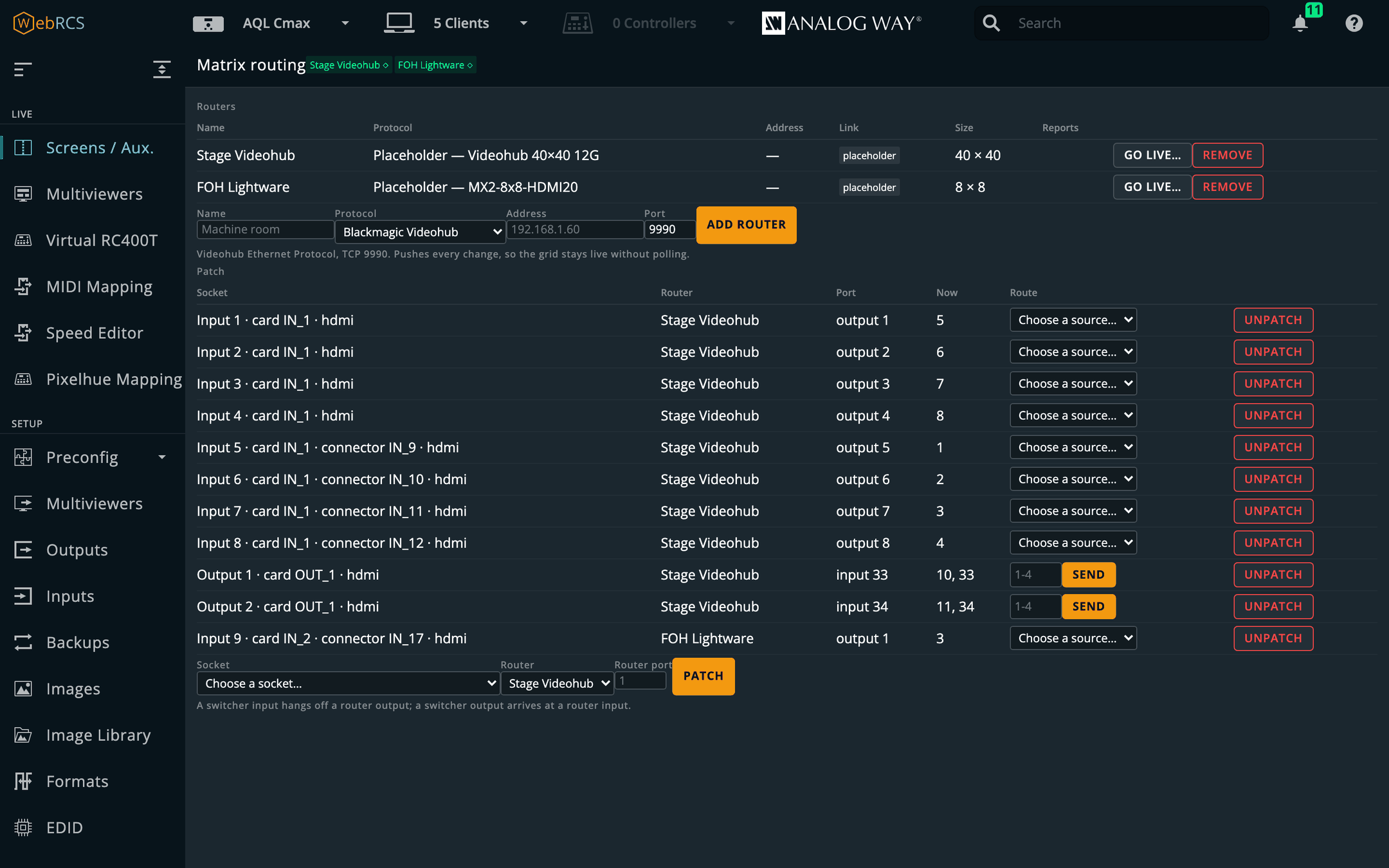Expand the 5 Clients dropdown arrow
Image resolution: width=1389 pixels, height=868 pixels.
pos(523,23)
